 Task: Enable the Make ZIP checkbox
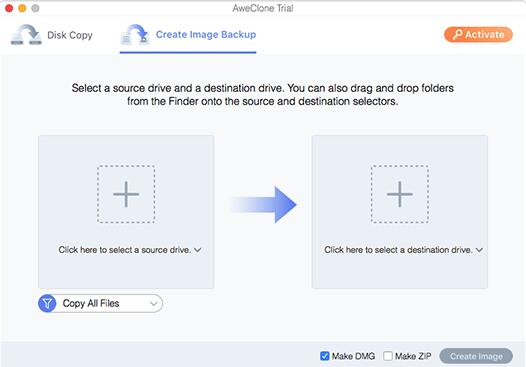388,356
